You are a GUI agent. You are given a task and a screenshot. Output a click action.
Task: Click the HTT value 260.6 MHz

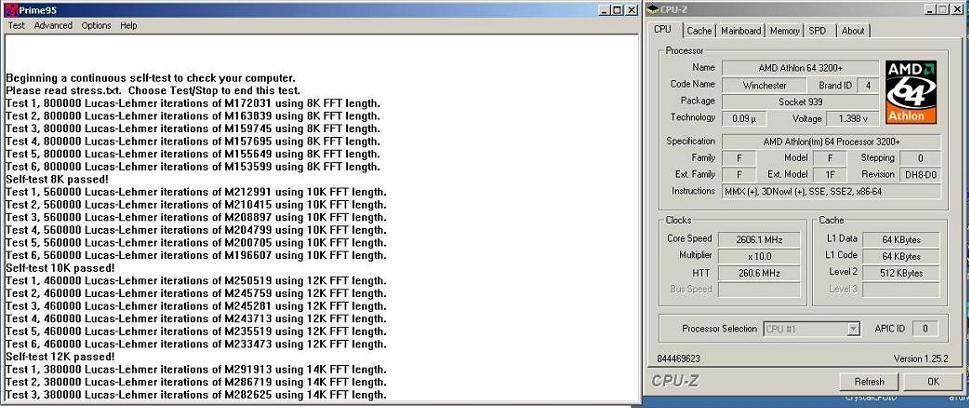point(759,273)
